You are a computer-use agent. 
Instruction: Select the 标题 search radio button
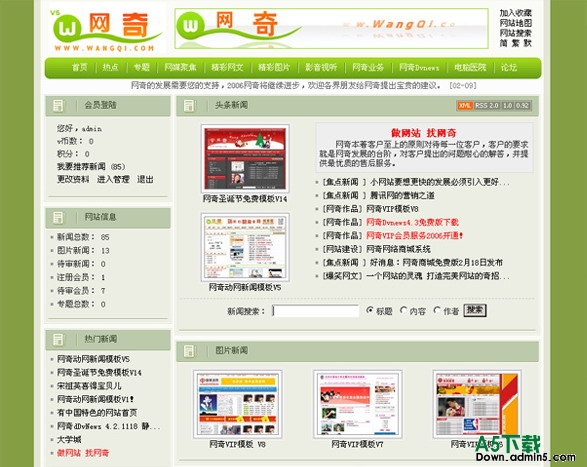point(370,310)
